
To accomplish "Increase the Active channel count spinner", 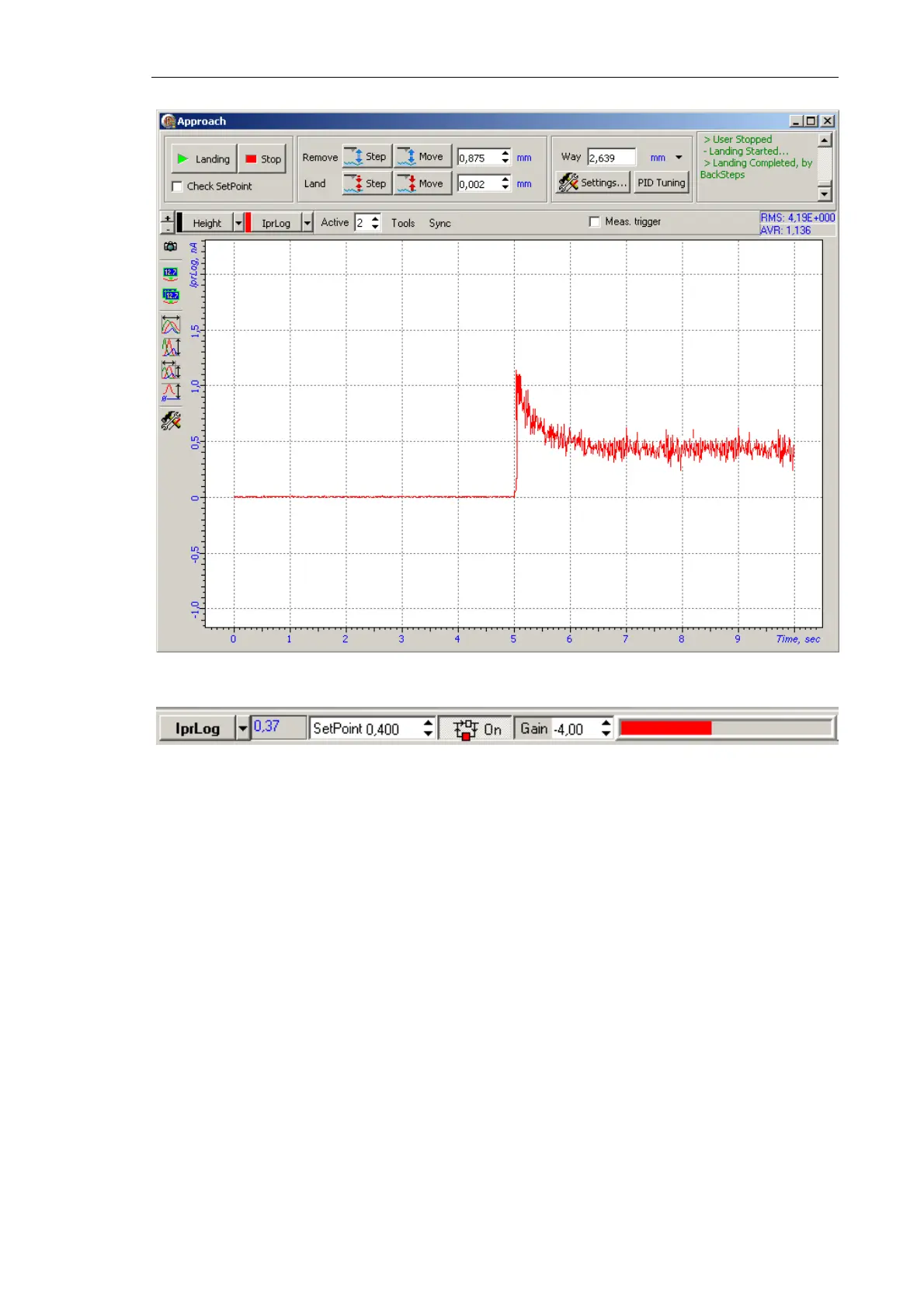I will pyautogui.click(x=376, y=219).
